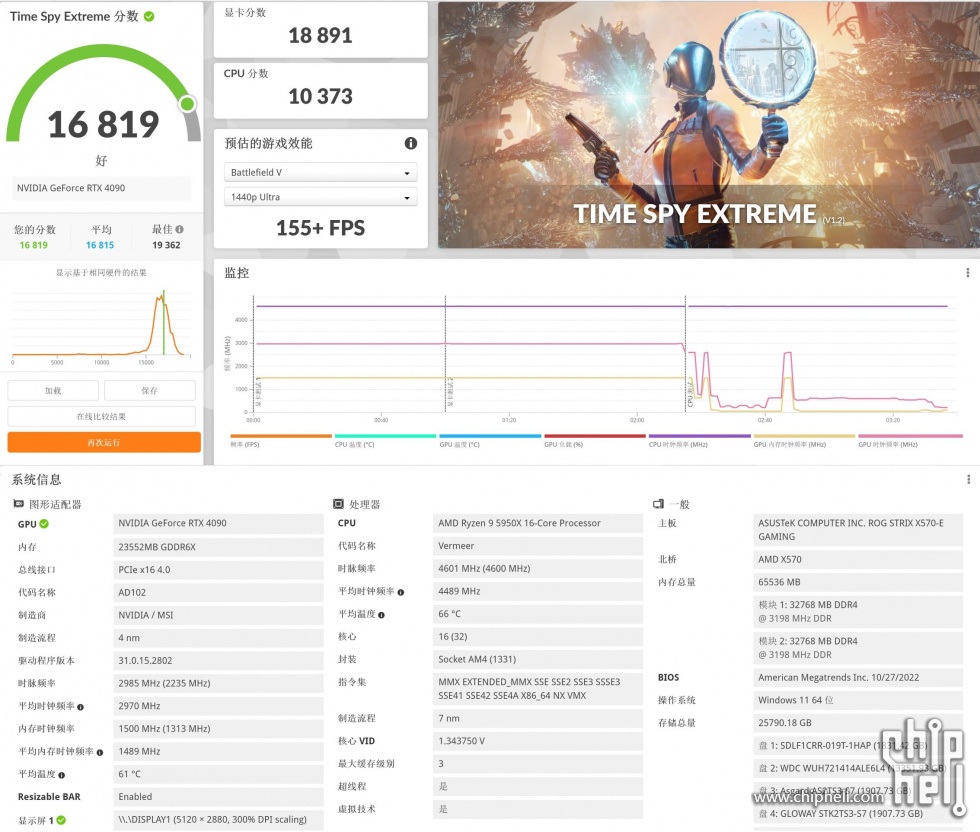Click the 23552MB GDDR6X memory value
The height and width of the screenshot is (832, 980).
click(x=218, y=547)
